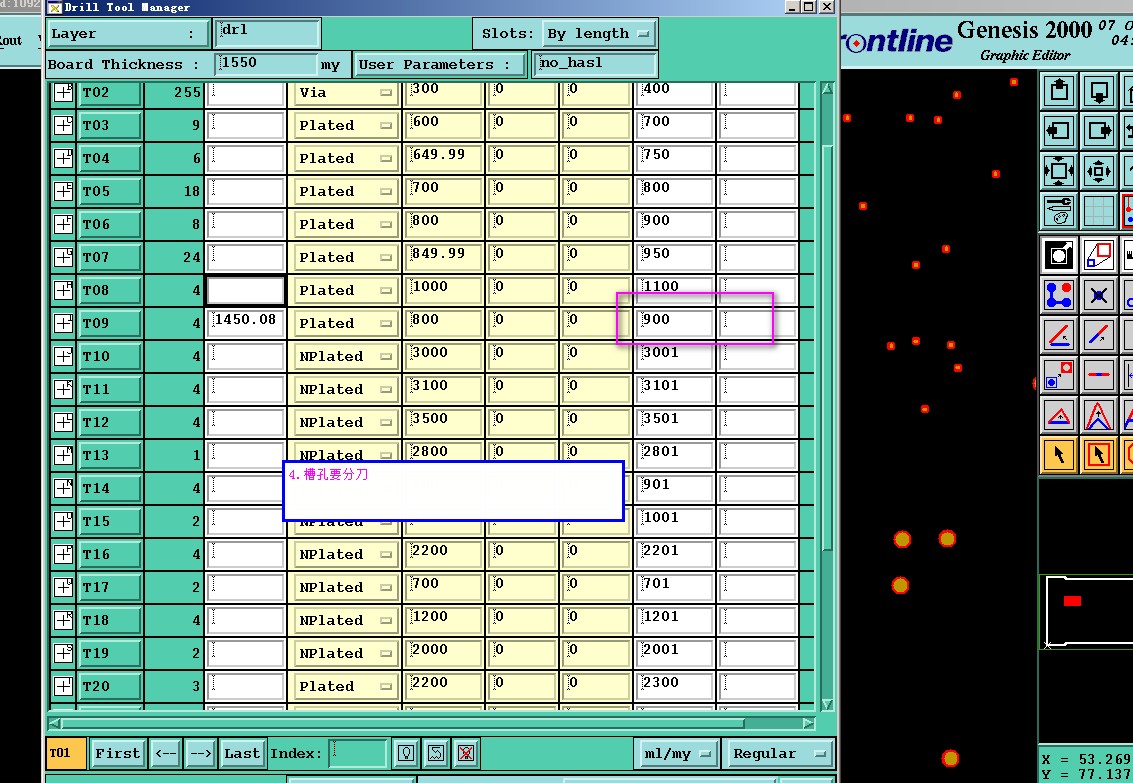1133x783 pixels.
Task: Click the blue square to red square copy icon
Action: [x=1059, y=376]
